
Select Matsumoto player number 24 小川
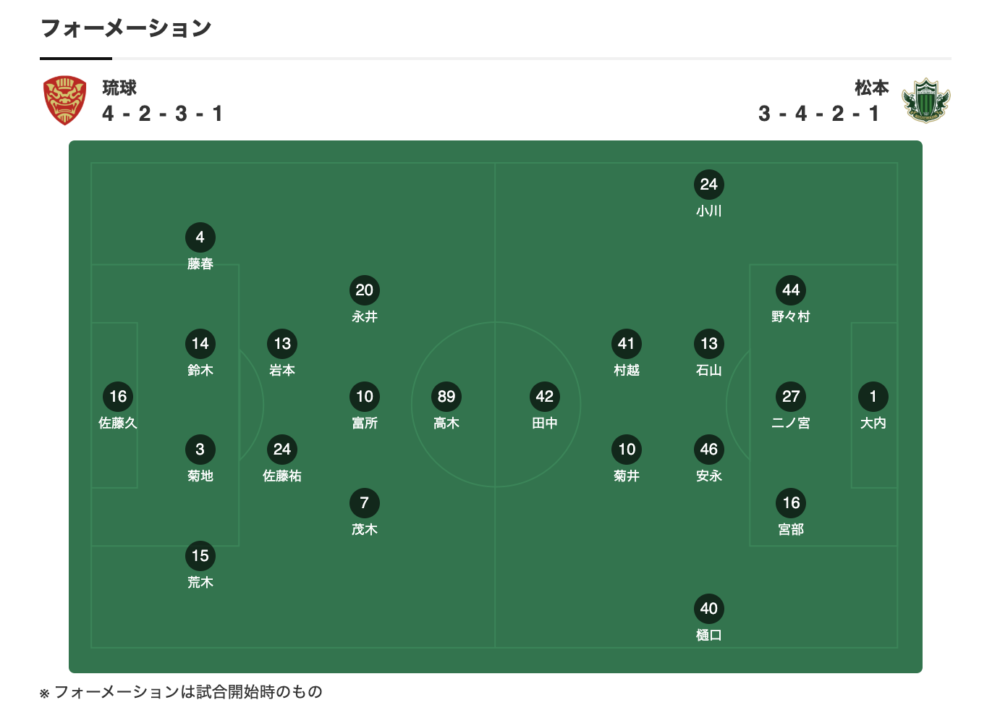coord(709,185)
